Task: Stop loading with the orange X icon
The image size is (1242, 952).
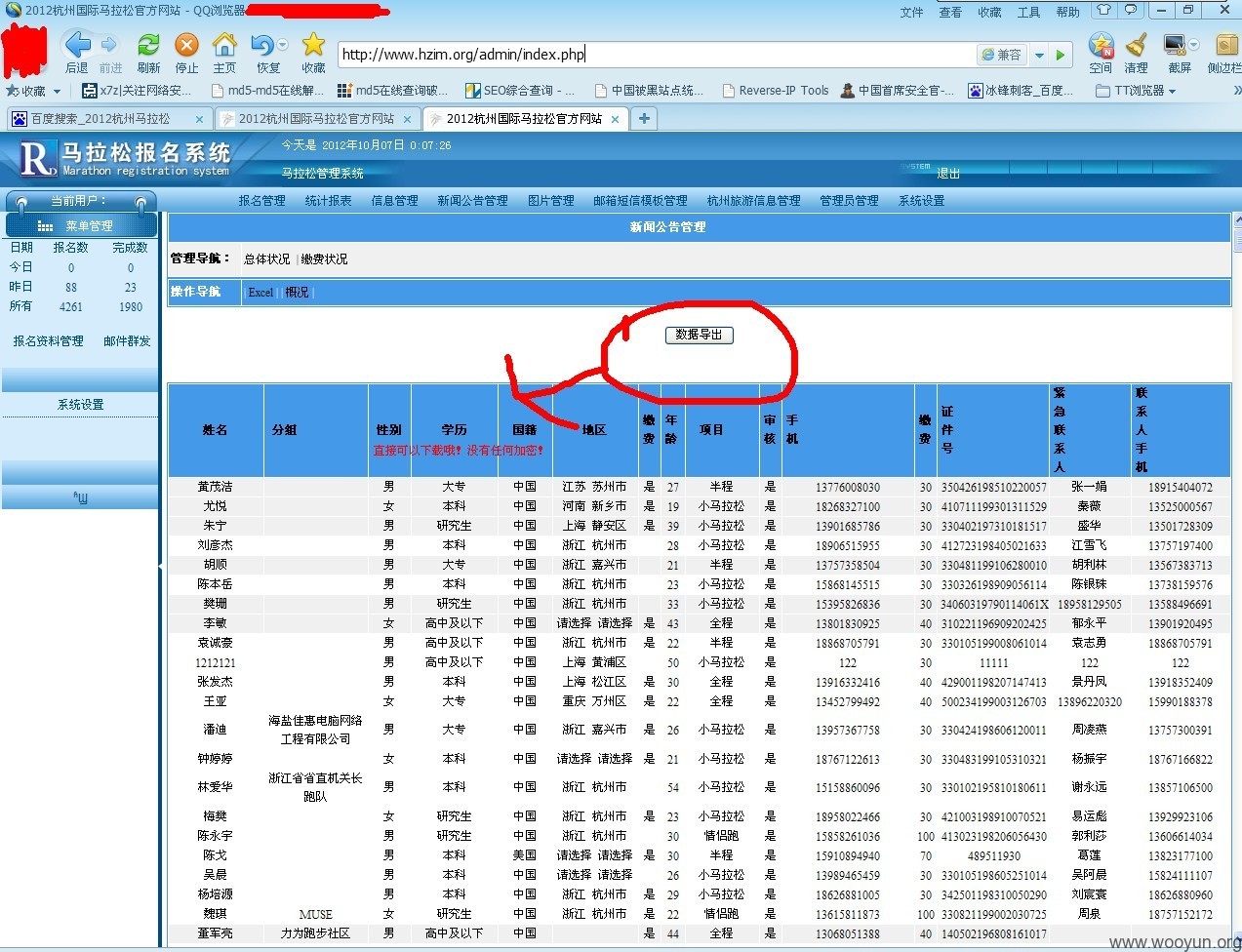Action: 186,45
